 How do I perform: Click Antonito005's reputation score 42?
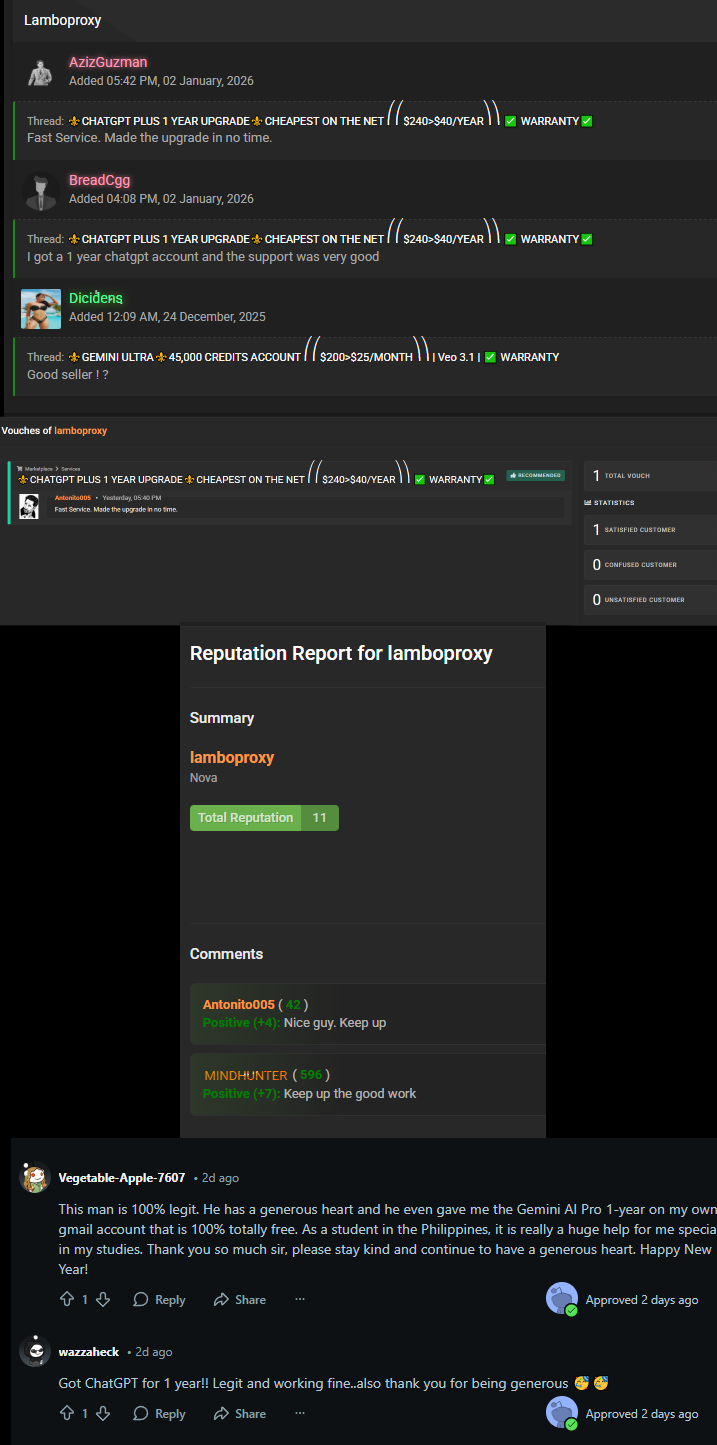click(293, 1004)
